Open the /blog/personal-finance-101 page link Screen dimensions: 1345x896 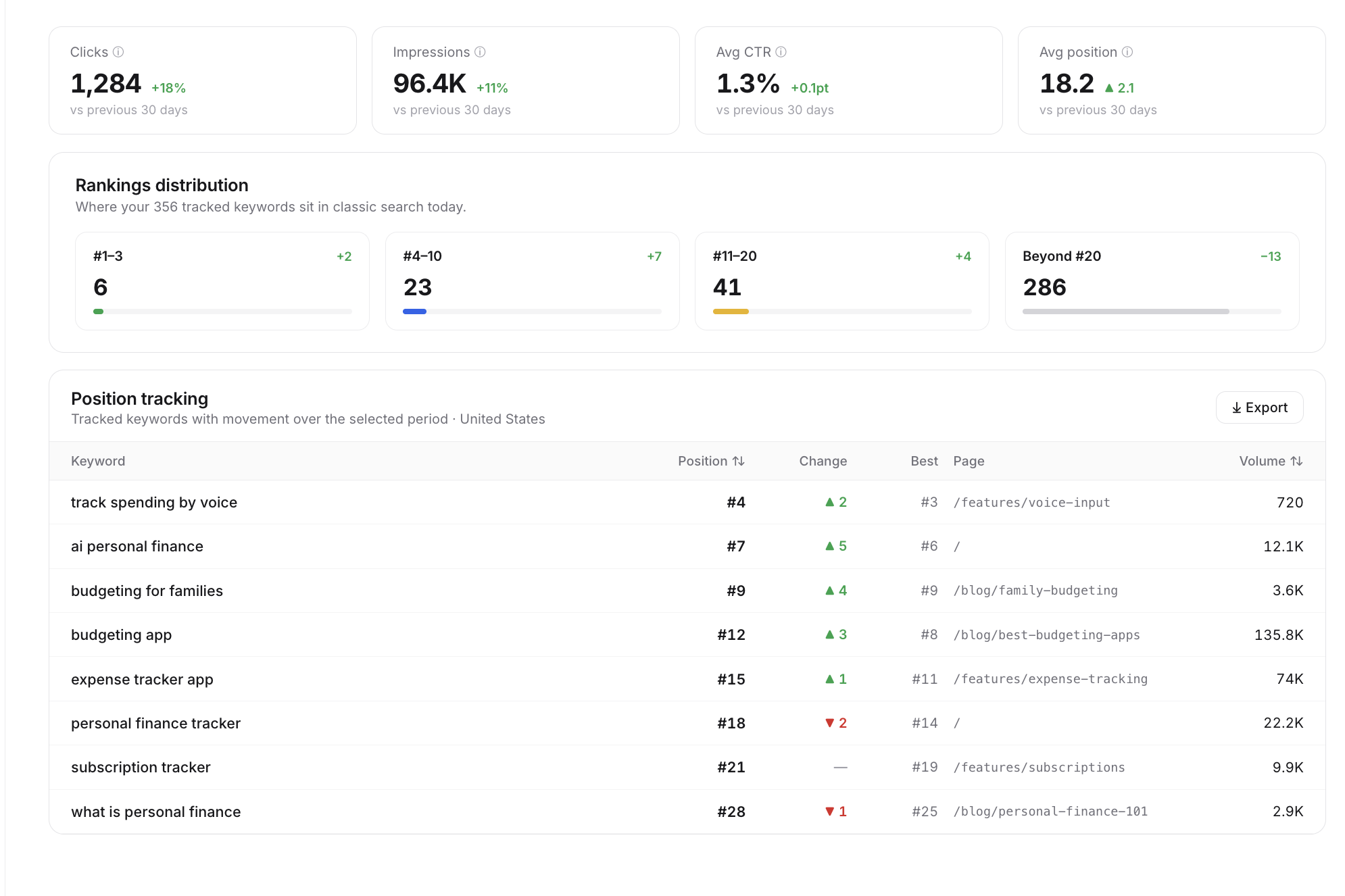click(x=1050, y=812)
